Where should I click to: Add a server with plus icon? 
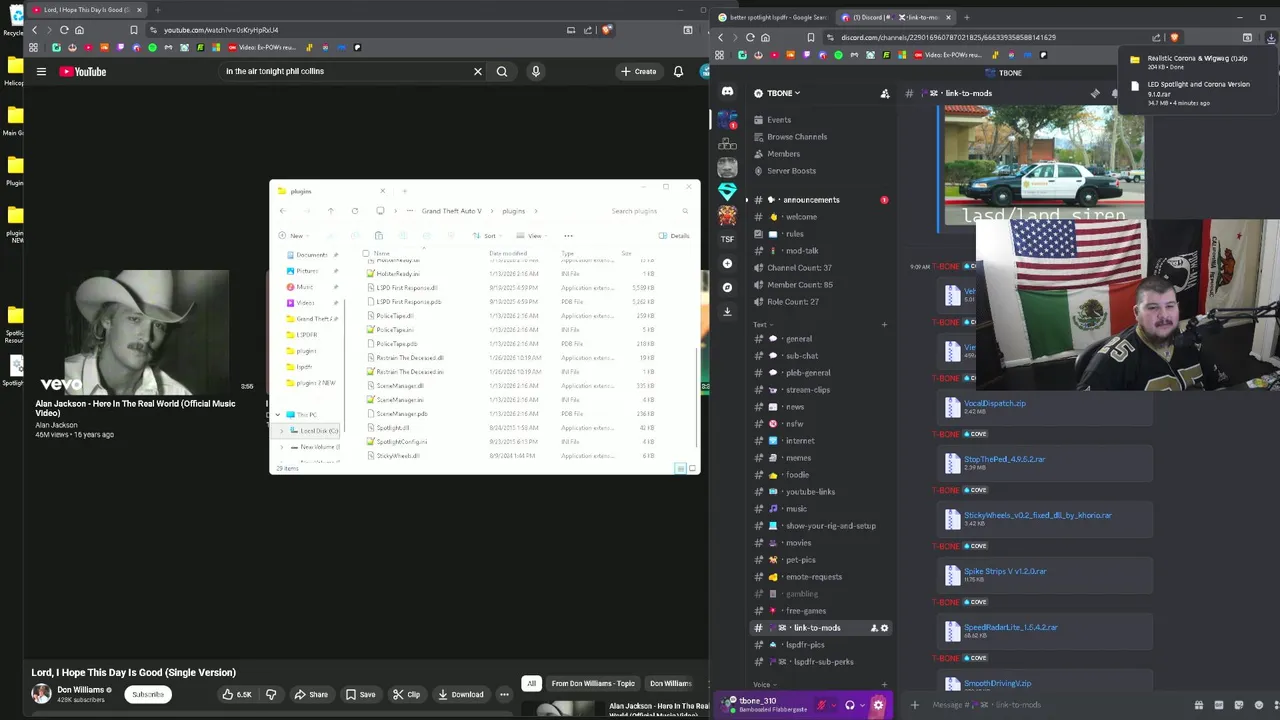[727, 263]
